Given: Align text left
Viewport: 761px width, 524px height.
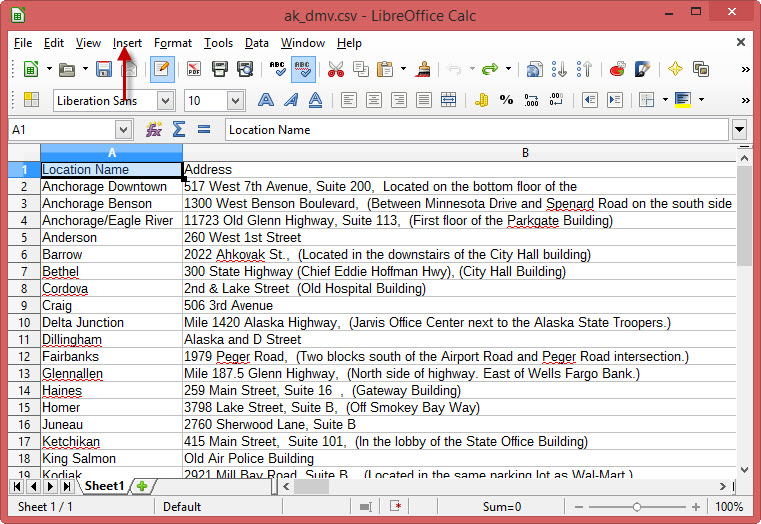Looking at the screenshot, I should (x=348, y=100).
